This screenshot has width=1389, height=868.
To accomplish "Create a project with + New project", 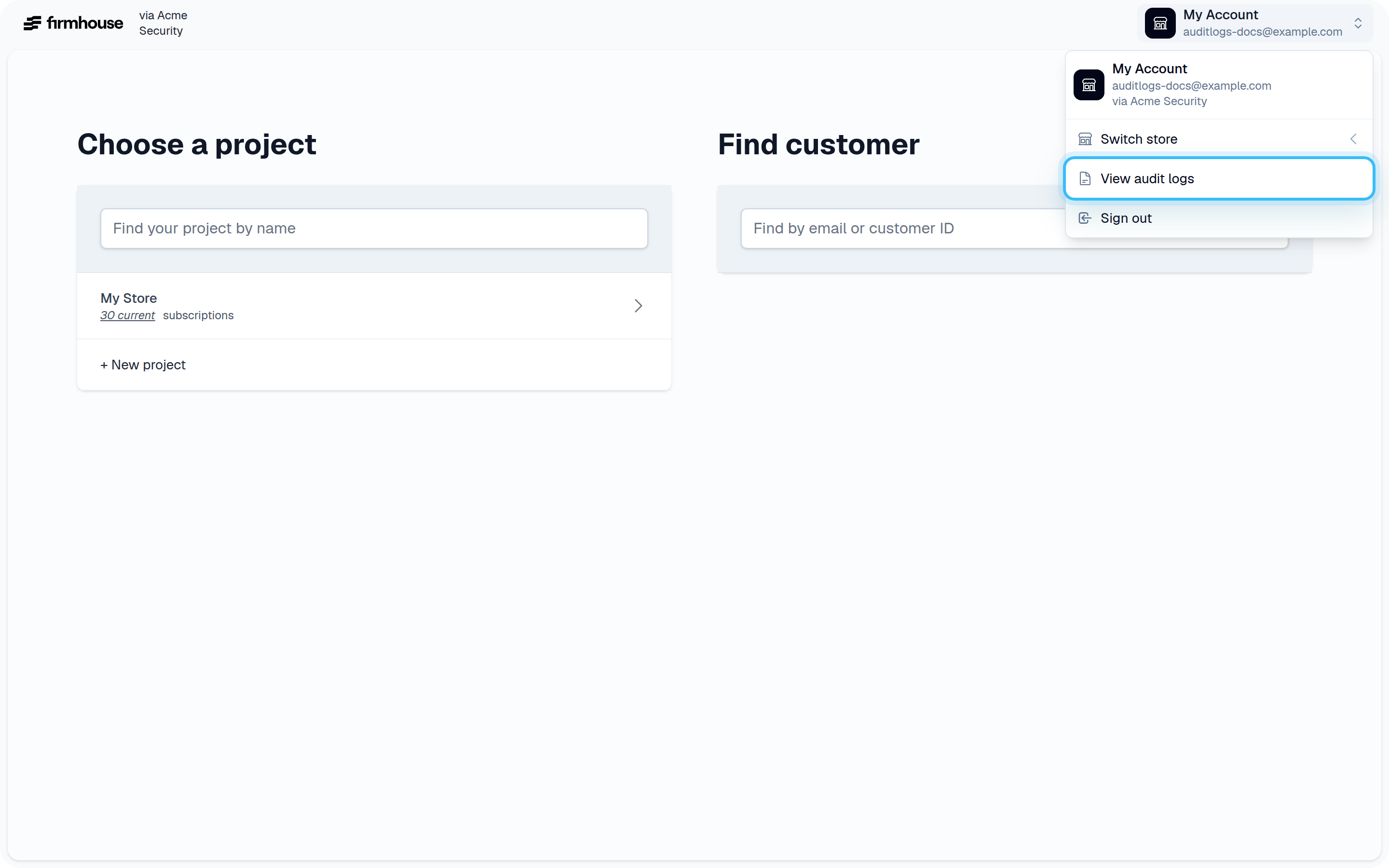I will [x=143, y=365].
